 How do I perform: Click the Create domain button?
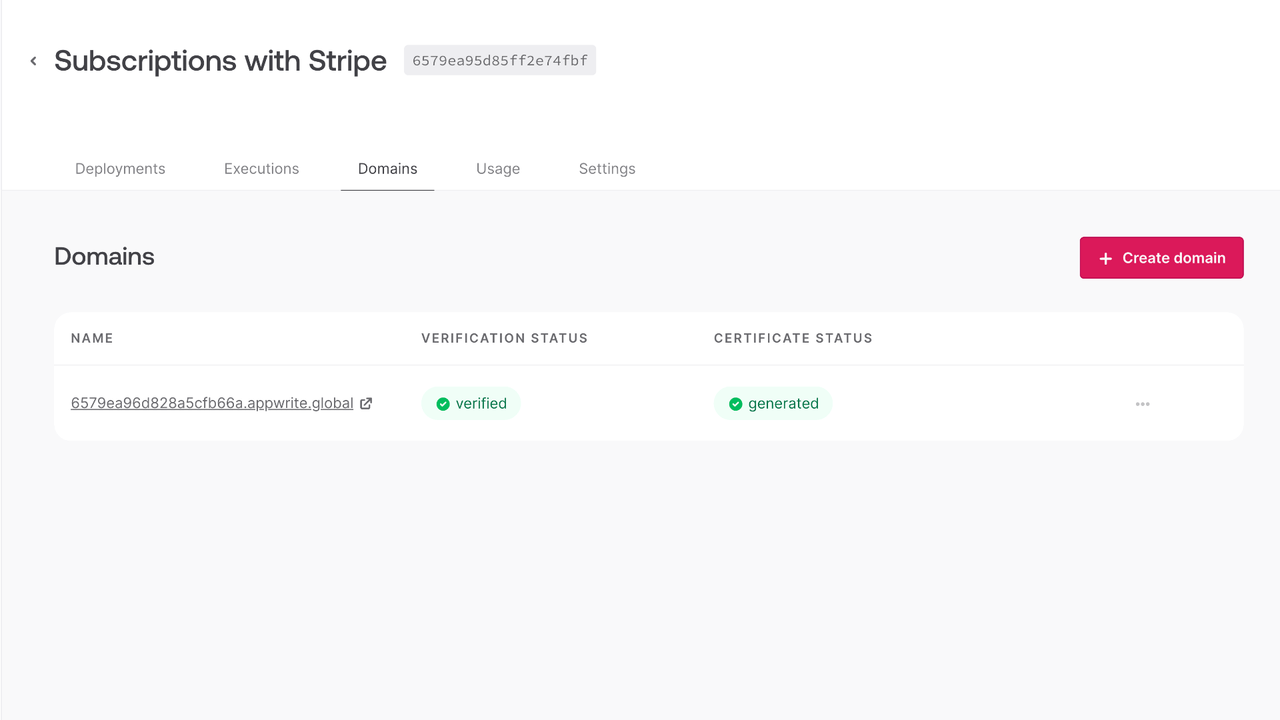[1162, 258]
